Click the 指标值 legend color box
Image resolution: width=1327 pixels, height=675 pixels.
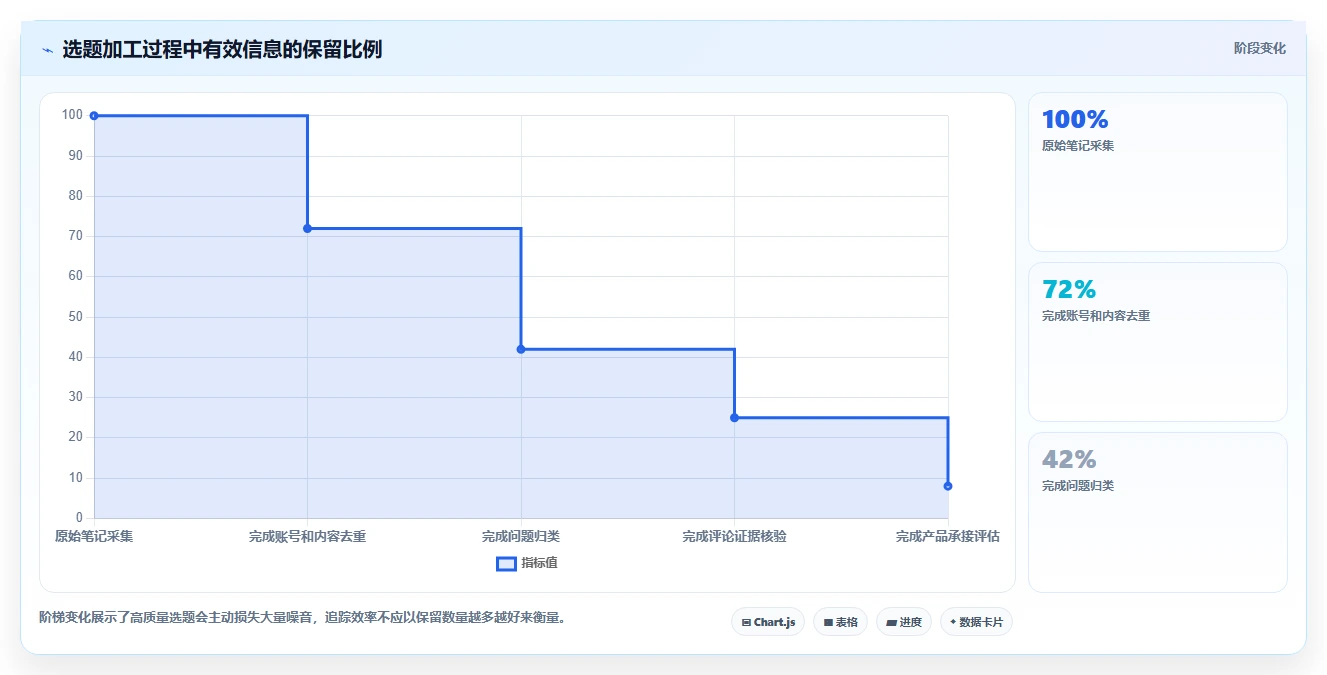tap(507, 563)
